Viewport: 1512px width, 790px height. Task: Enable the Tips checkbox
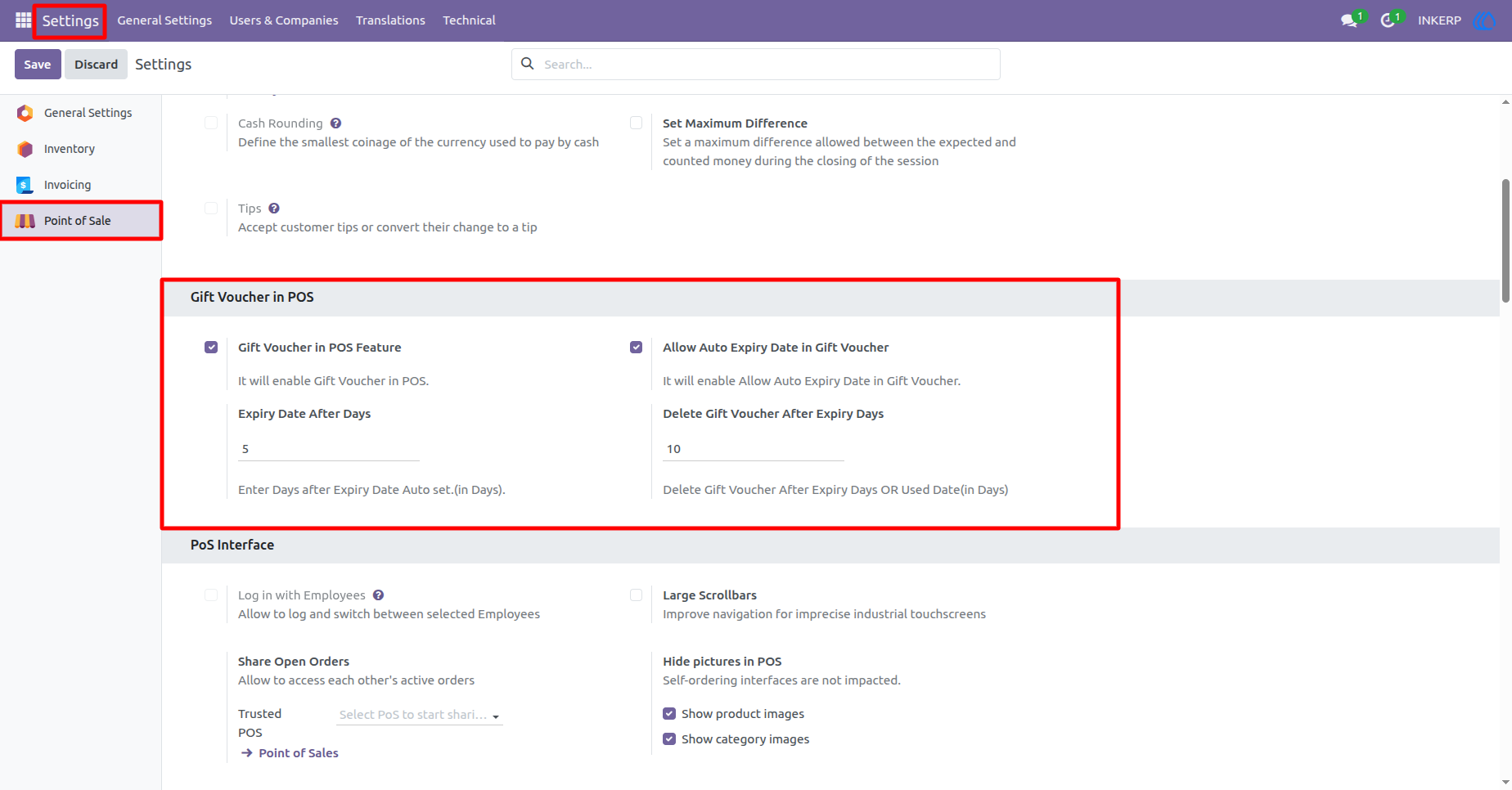point(211,209)
